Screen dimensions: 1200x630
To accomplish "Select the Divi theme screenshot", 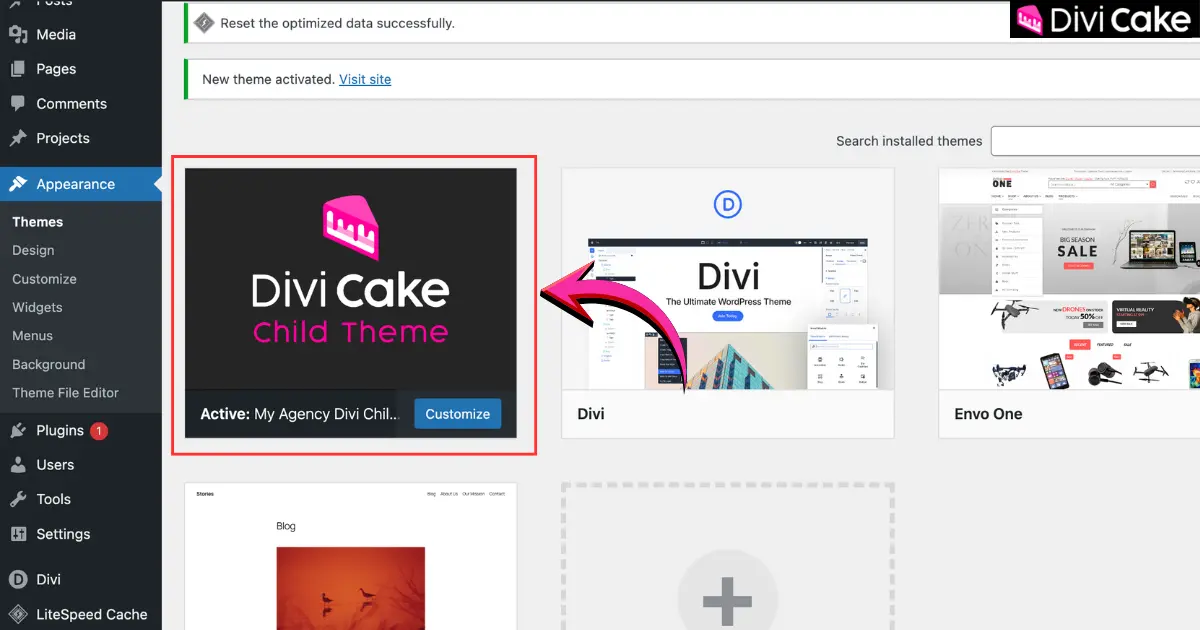I will (x=727, y=279).
